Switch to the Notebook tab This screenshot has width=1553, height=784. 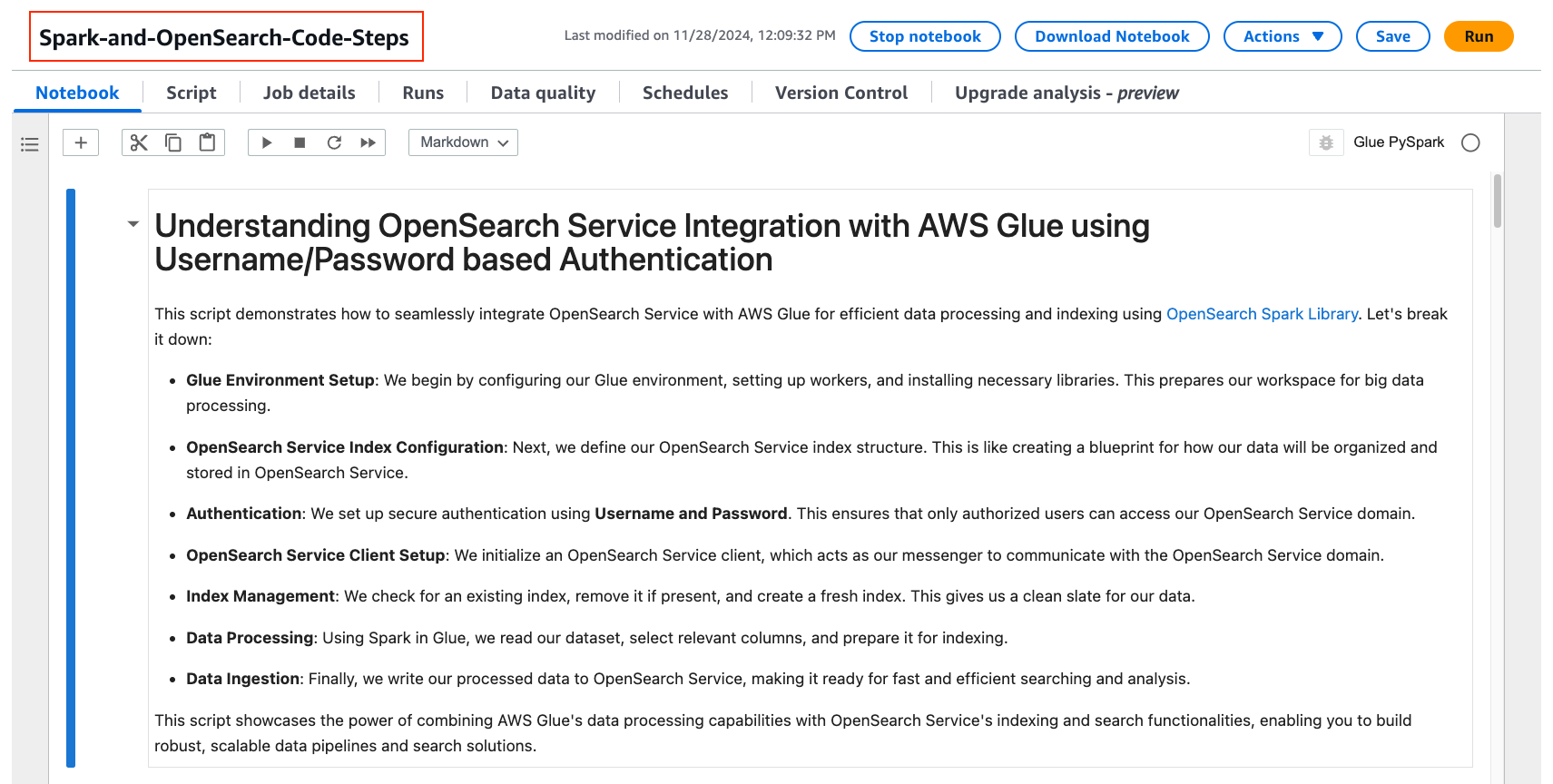(x=77, y=93)
